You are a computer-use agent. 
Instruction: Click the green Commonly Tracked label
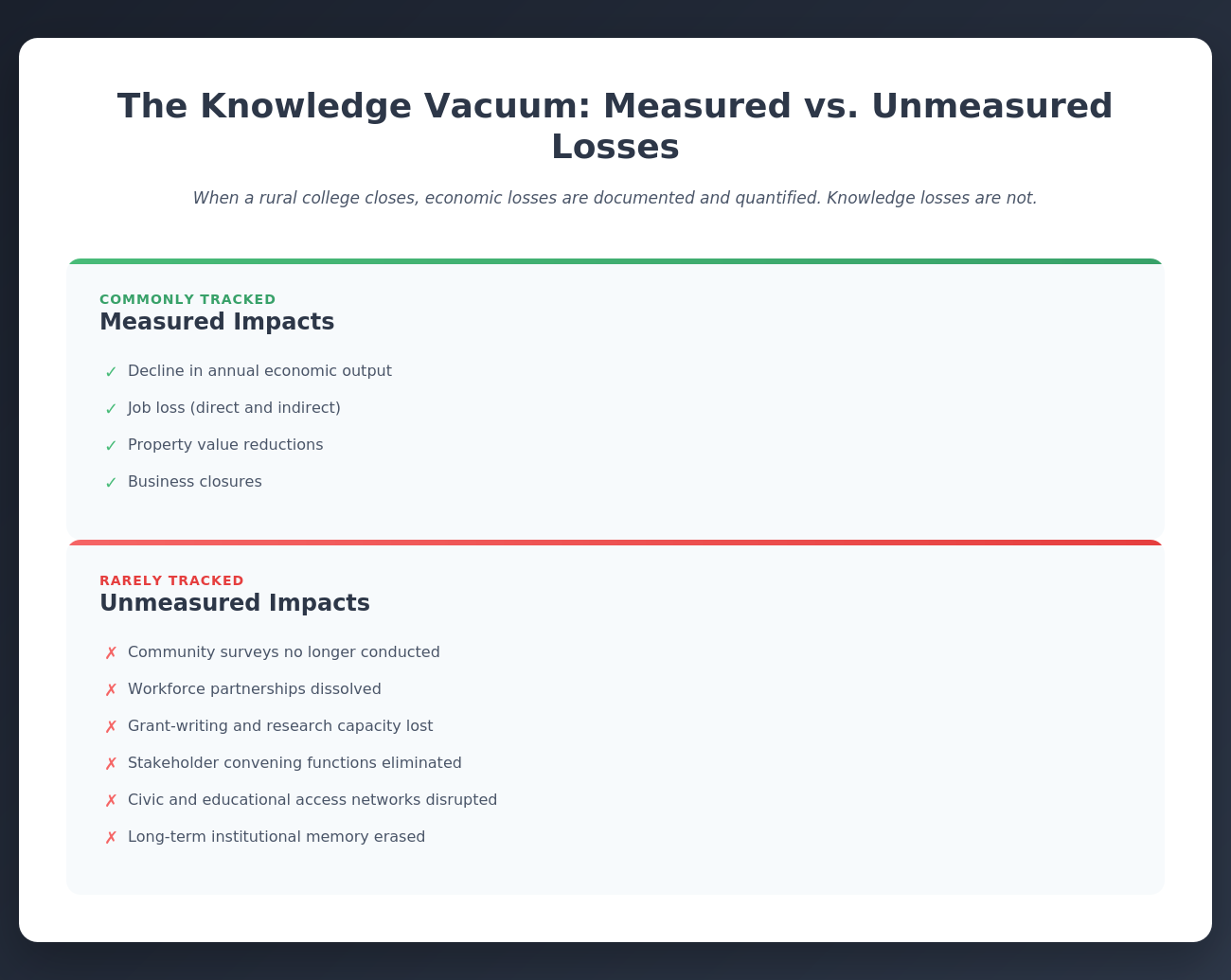[187, 300]
